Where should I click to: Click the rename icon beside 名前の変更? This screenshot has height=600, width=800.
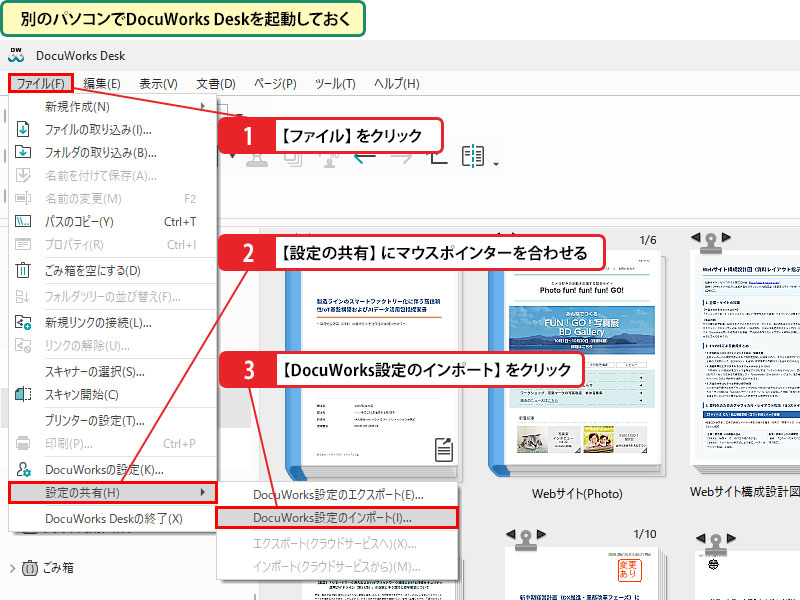pos(23,198)
